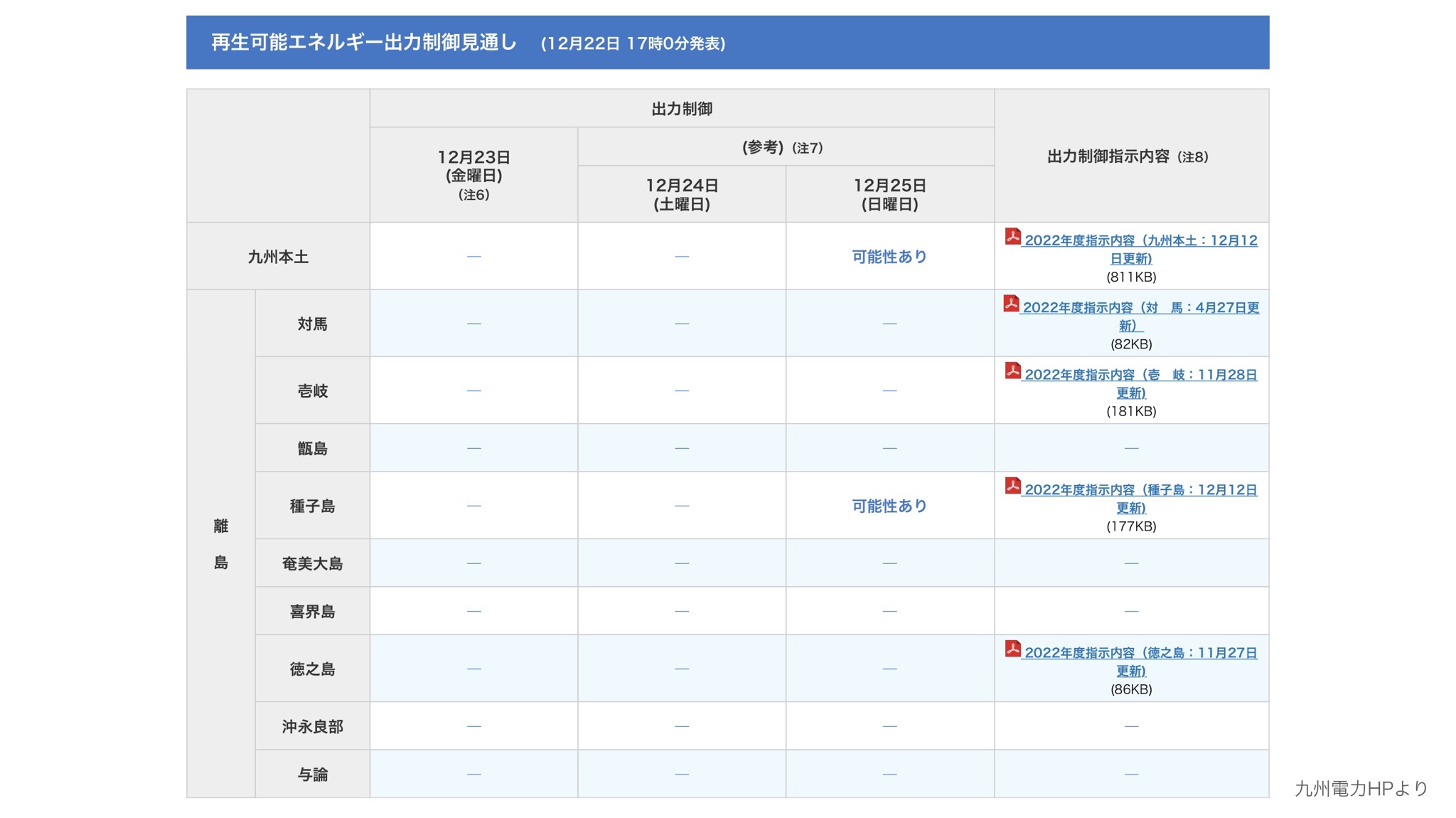Click PDF icon beside 対馬 instruction link
Viewport: 1456px width, 818px height.
click(1011, 304)
